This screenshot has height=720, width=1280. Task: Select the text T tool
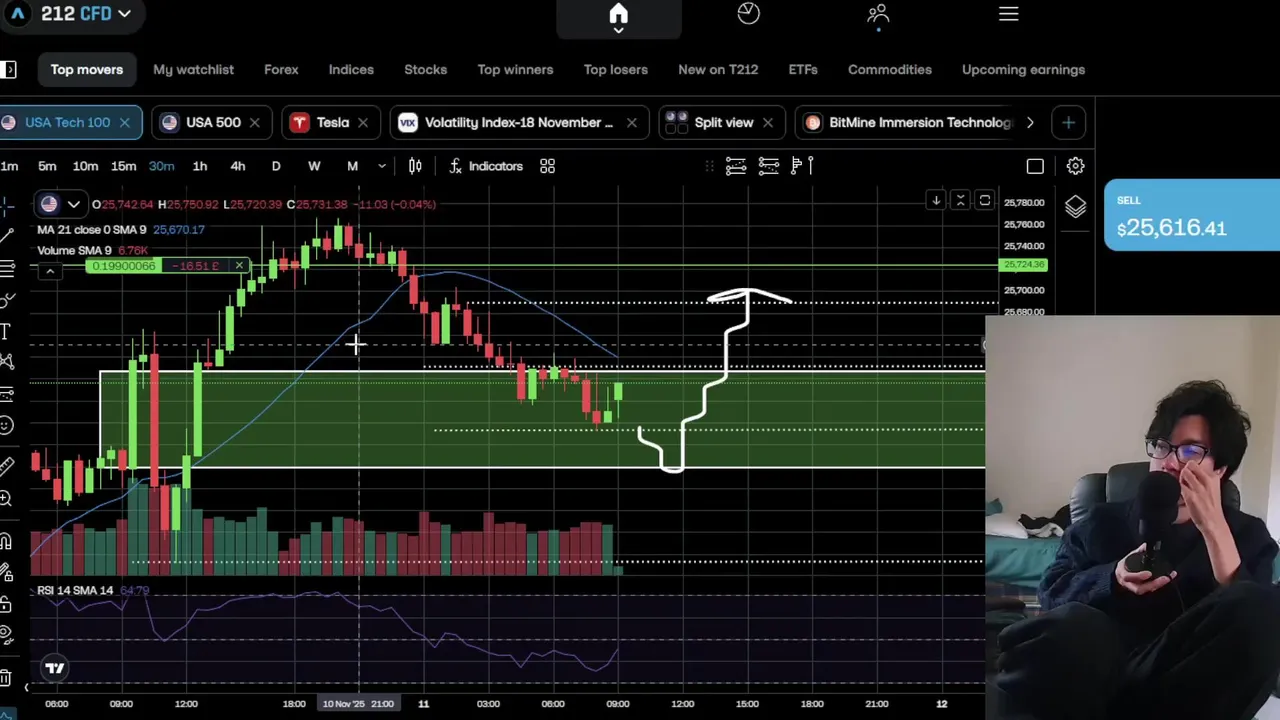[6, 331]
